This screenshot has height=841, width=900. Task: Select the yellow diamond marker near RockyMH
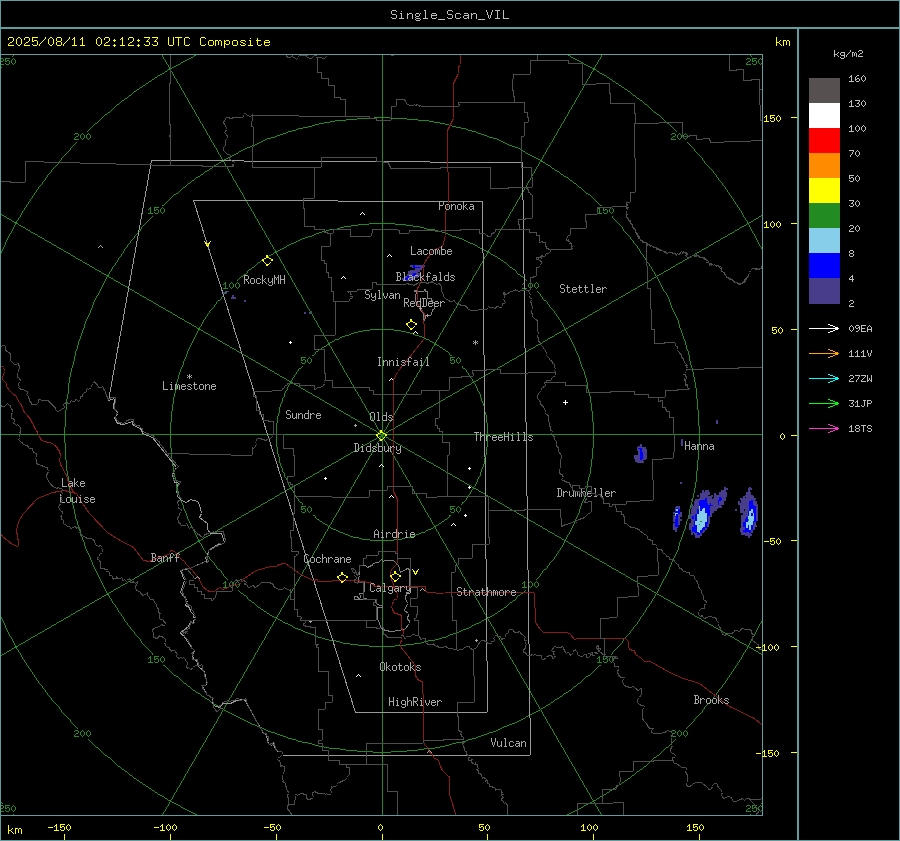coord(267,261)
